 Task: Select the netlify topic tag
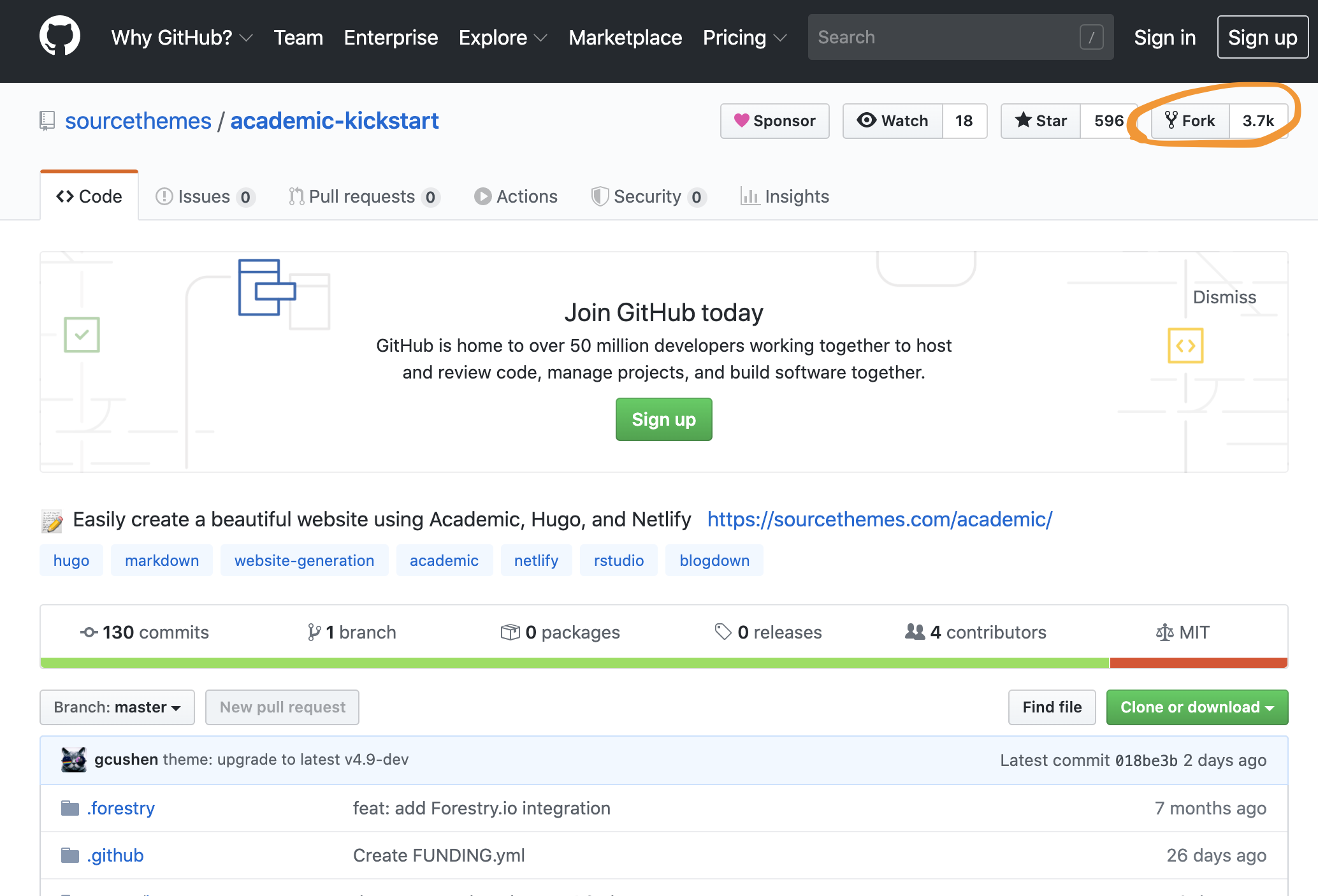click(536, 560)
